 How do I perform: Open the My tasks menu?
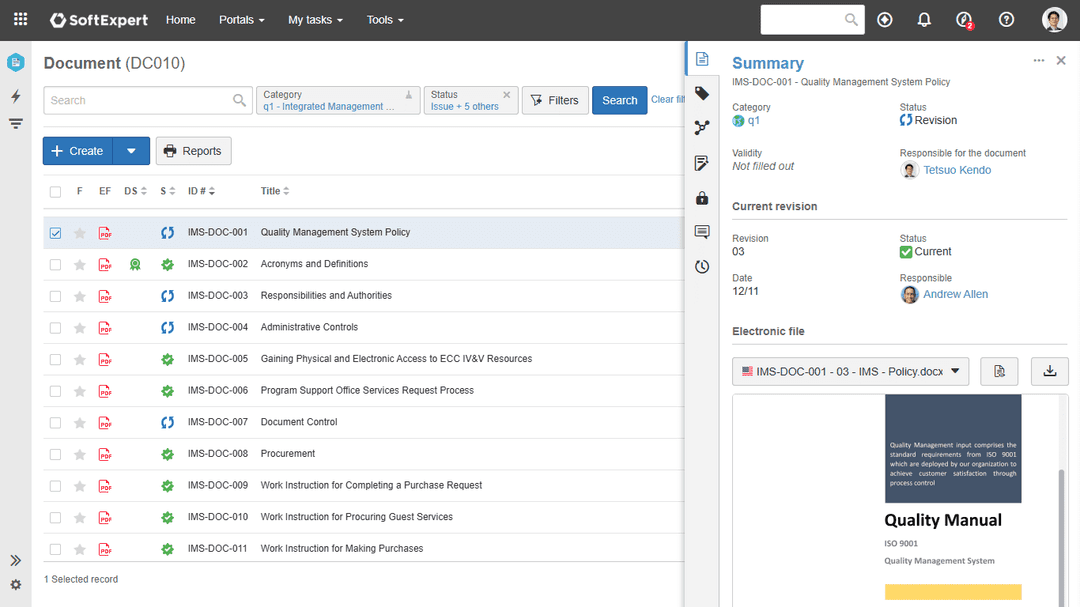[x=314, y=20]
